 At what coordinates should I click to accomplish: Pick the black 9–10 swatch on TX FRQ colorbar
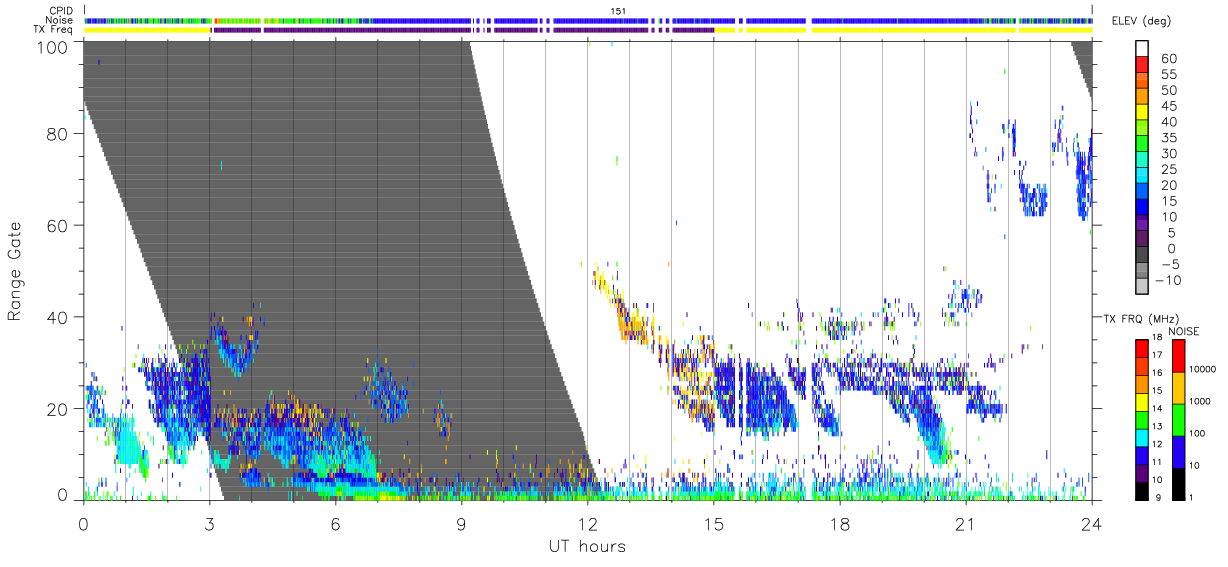tap(1143, 490)
